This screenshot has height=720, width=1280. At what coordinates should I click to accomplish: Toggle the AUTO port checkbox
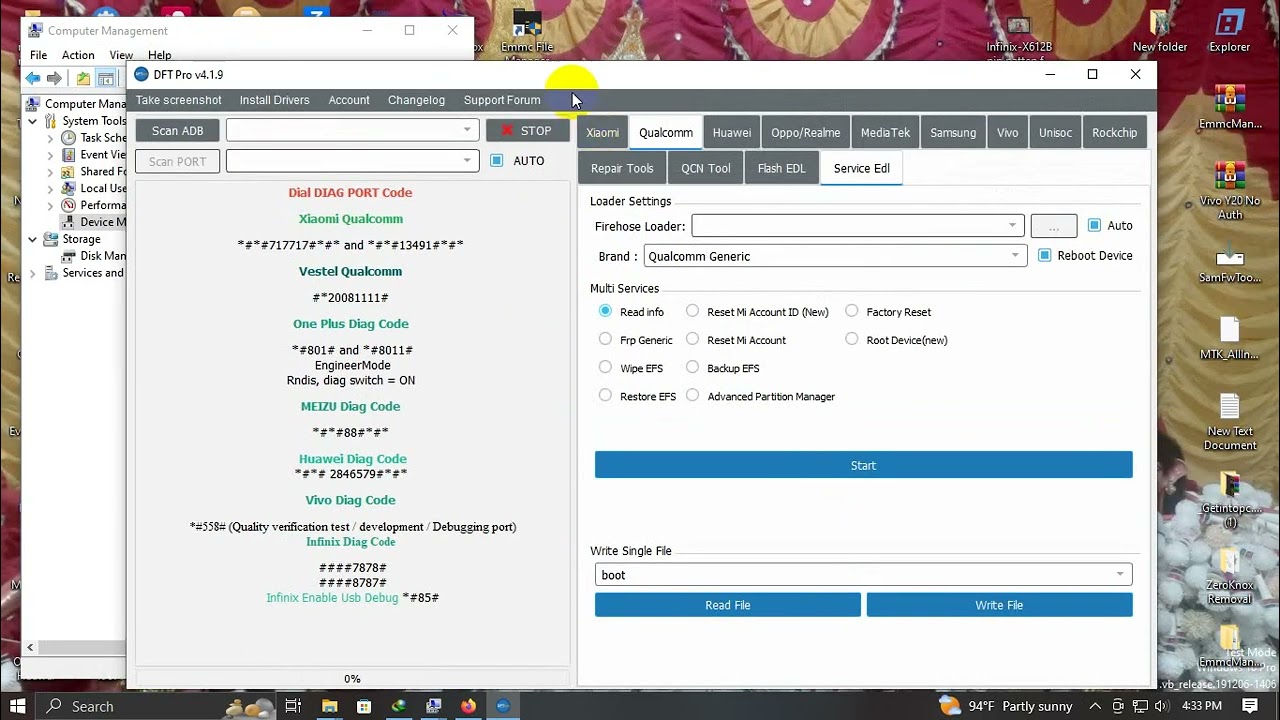click(x=497, y=160)
